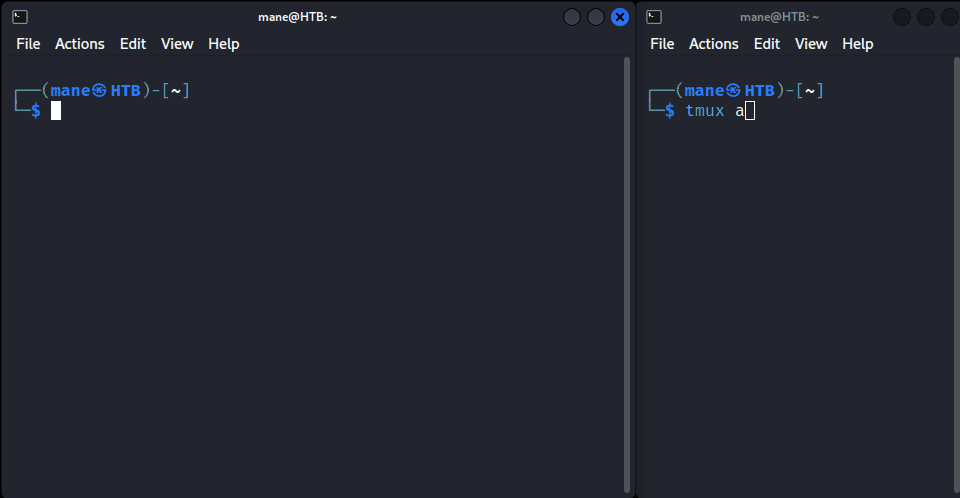Viewport: 960px width, 498px height.
Task: Open Edit menu in right terminal
Action: pos(767,44)
